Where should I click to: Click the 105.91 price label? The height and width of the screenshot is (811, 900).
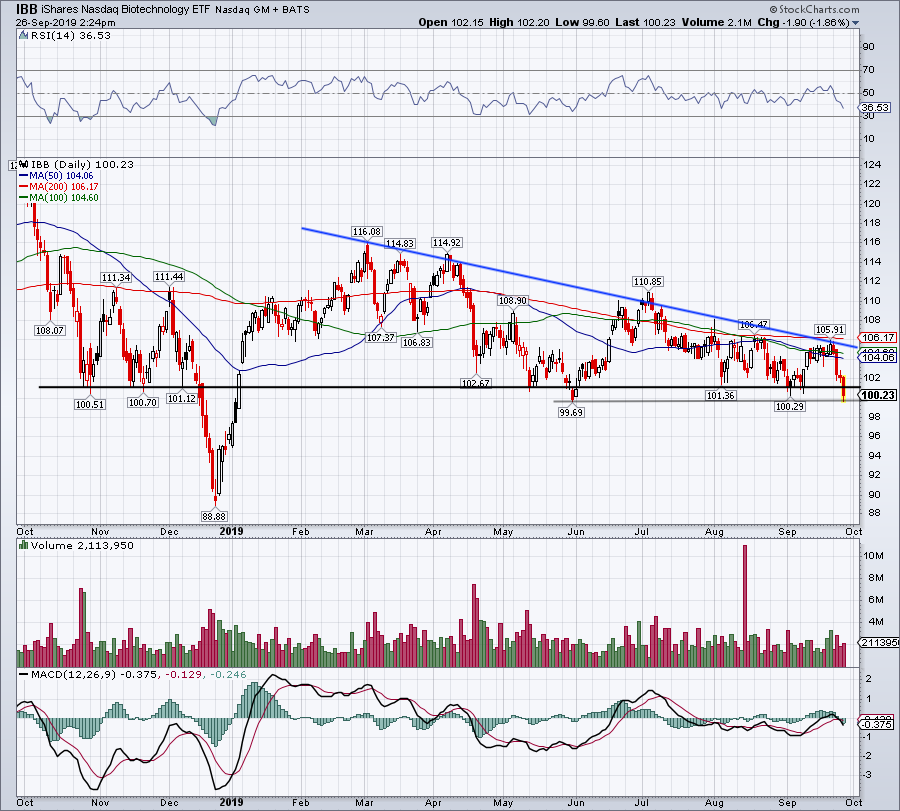click(x=830, y=329)
